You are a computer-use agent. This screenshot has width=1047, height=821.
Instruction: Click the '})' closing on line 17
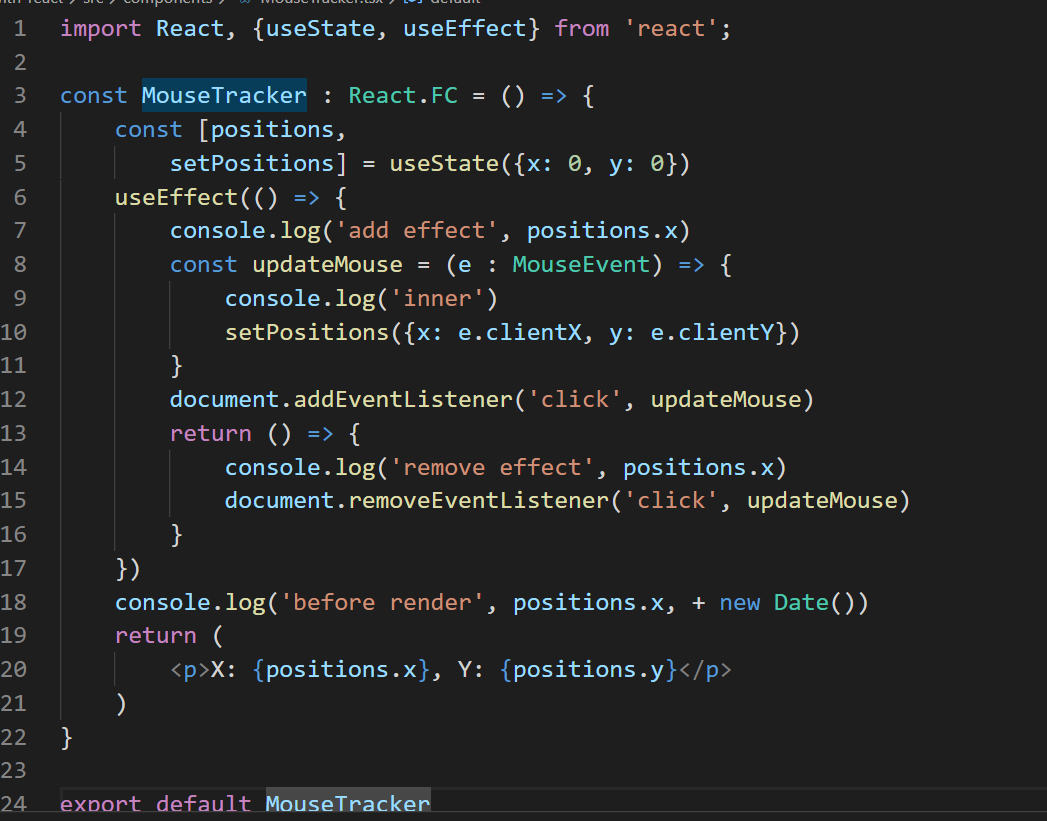tap(128, 569)
